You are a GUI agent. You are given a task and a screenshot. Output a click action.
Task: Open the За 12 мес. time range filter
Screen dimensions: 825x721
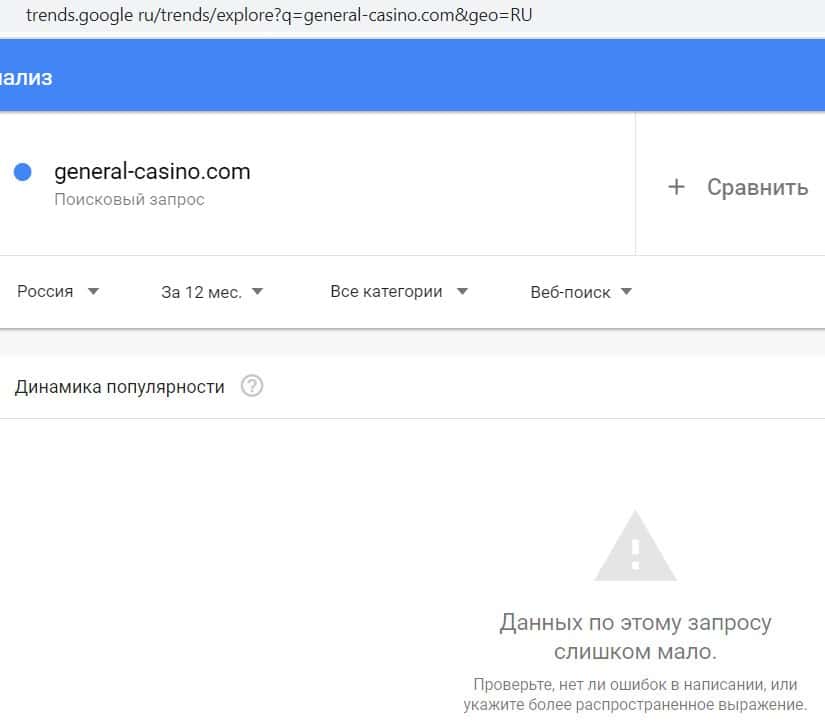coord(201,292)
